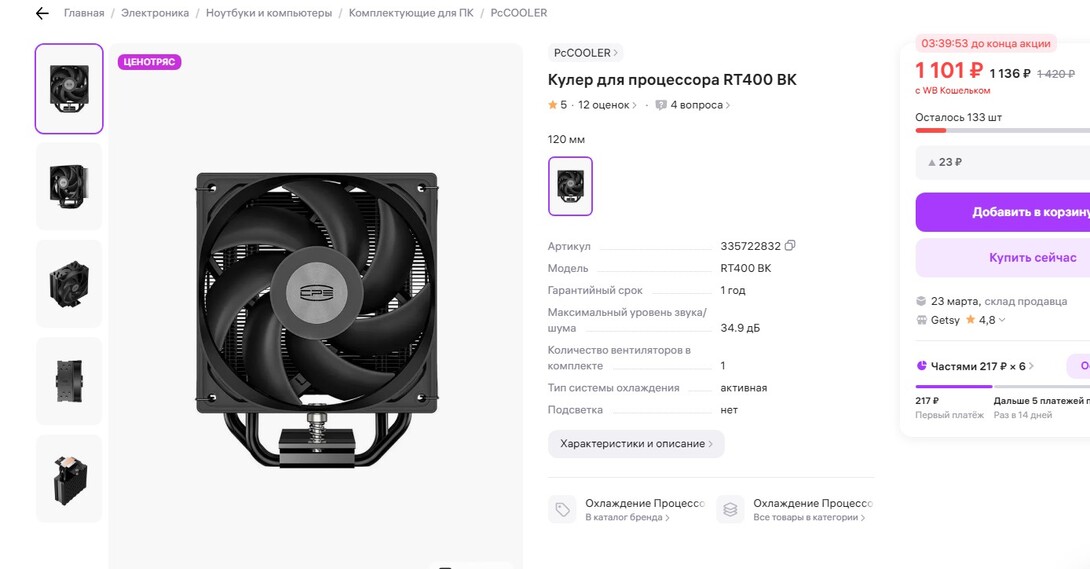
Task: Click the rating star icon
Action: (x=552, y=105)
